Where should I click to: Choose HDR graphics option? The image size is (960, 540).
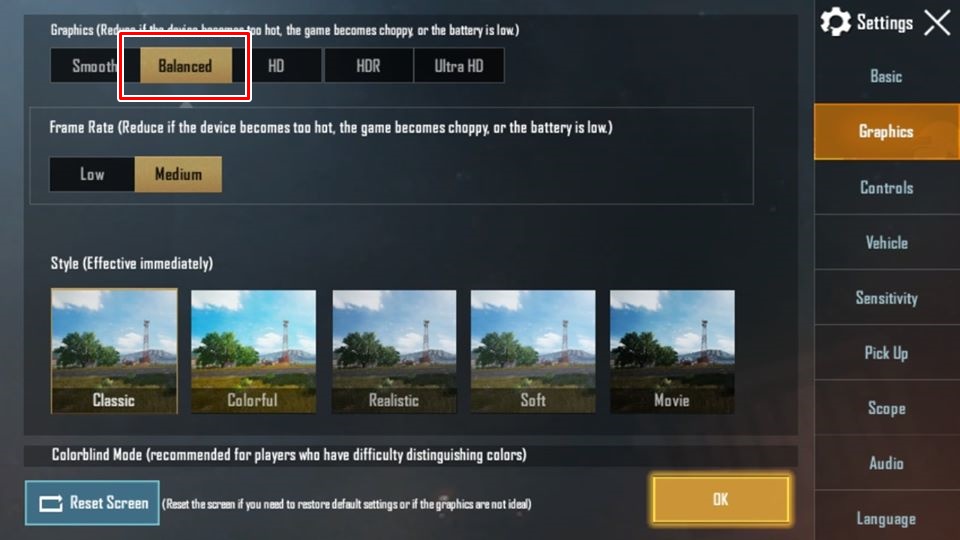[x=368, y=66]
